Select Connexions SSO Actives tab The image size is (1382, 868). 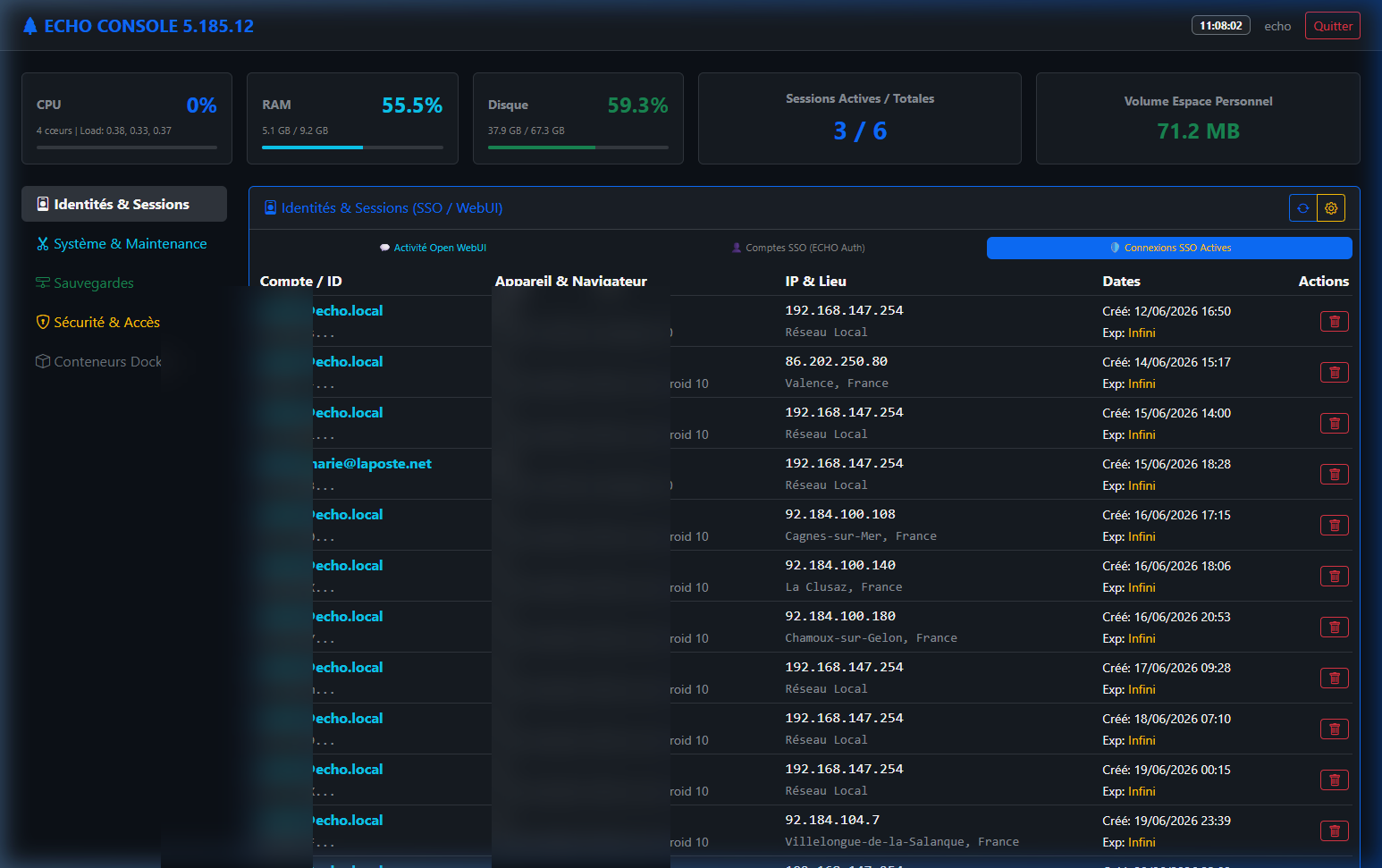point(1169,248)
